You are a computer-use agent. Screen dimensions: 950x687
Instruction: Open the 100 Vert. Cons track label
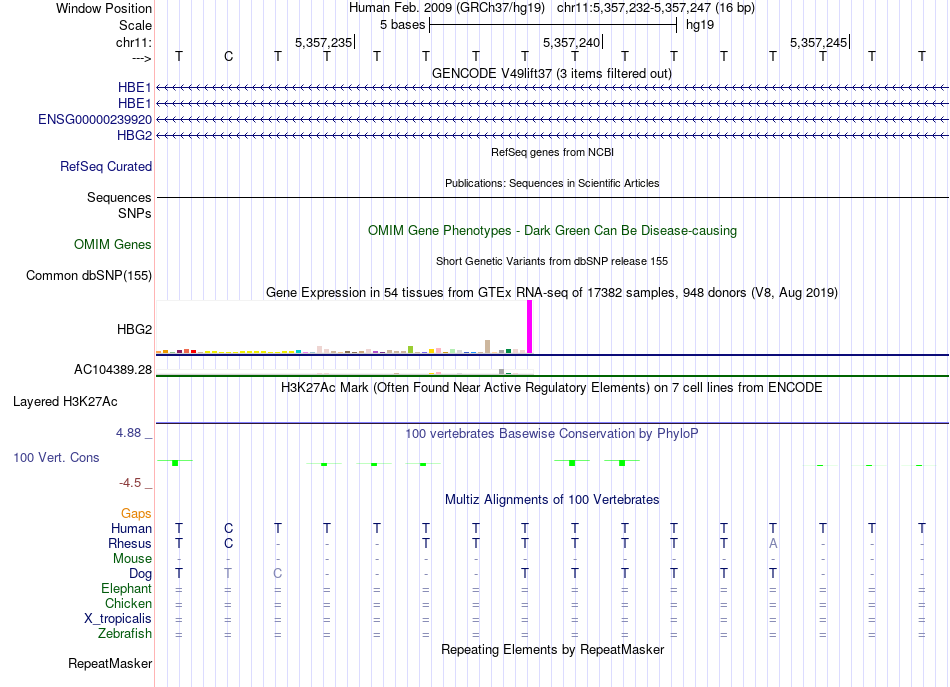[56, 457]
